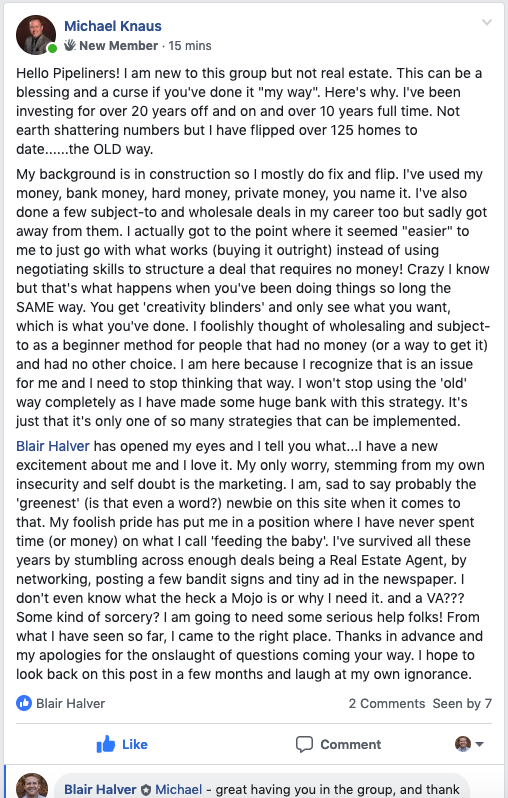Show the 2 Comments
Image resolution: width=508 pixels, height=798 pixels.
pos(387,703)
